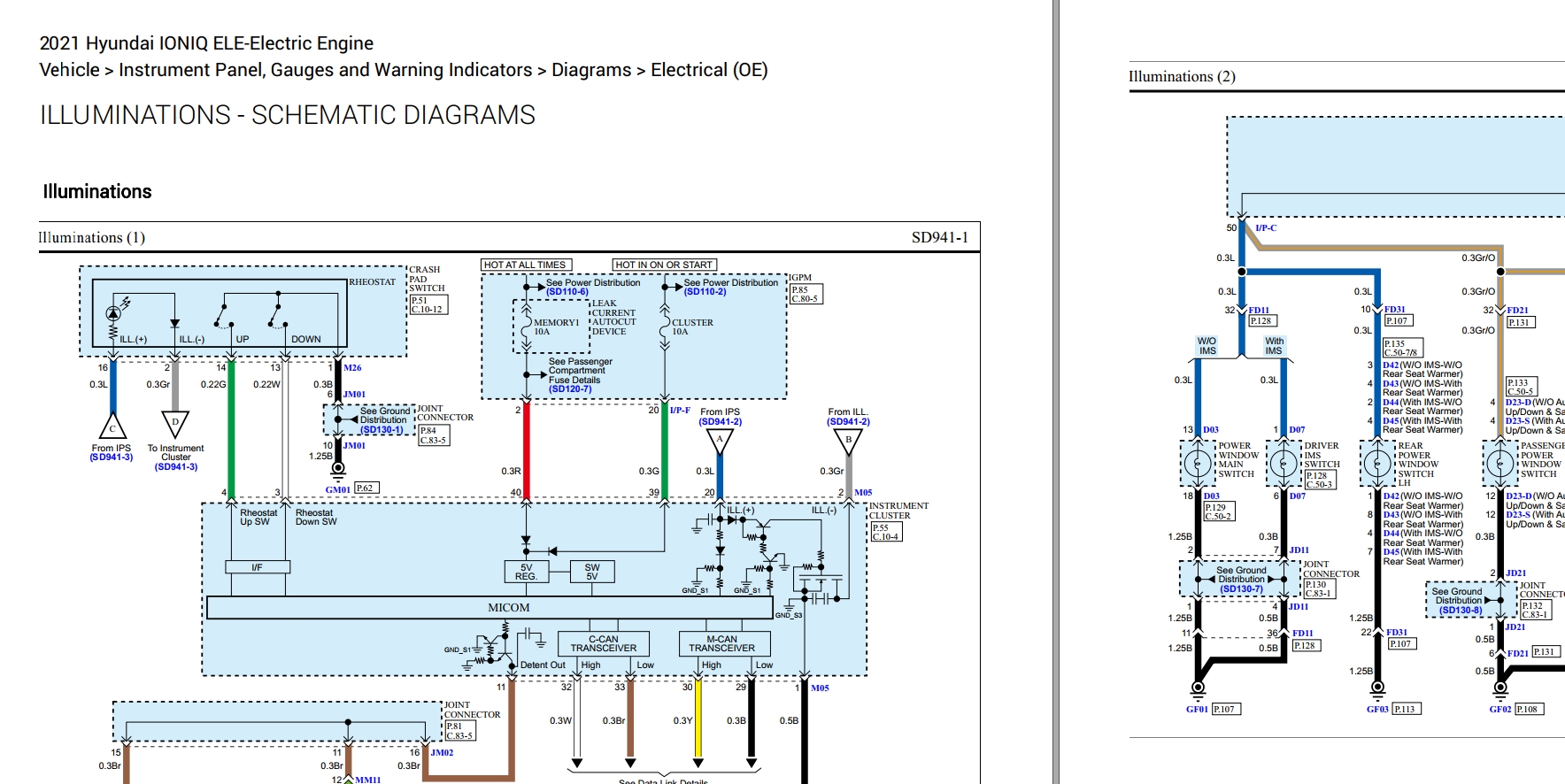Image resolution: width=1565 pixels, height=784 pixels.
Task: Open the SD110-6 power distribution link
Action: tap(567, 292)
